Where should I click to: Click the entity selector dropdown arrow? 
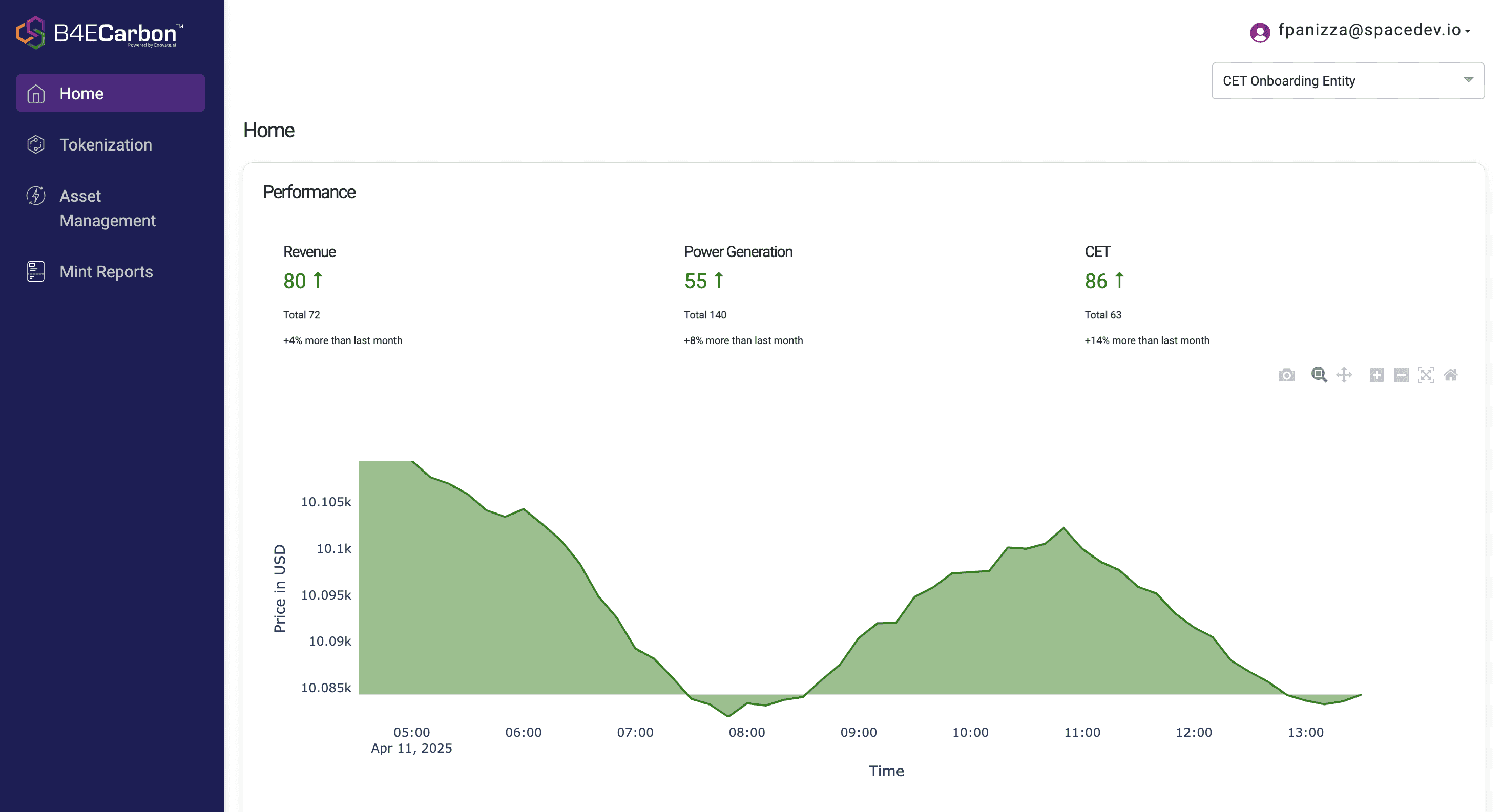tap(1468, 80)
